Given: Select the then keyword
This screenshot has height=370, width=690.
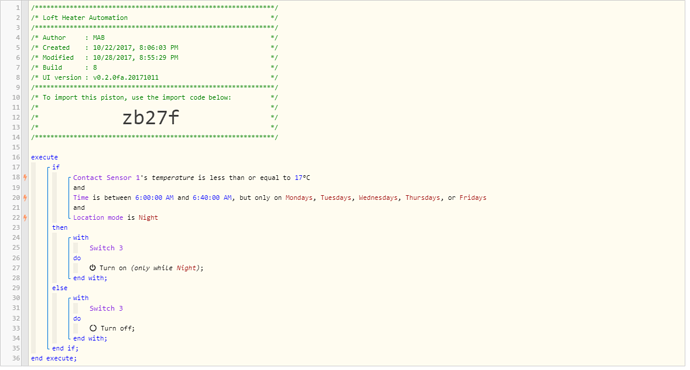Looking at the screenshot, I should [x=60, y=227].
